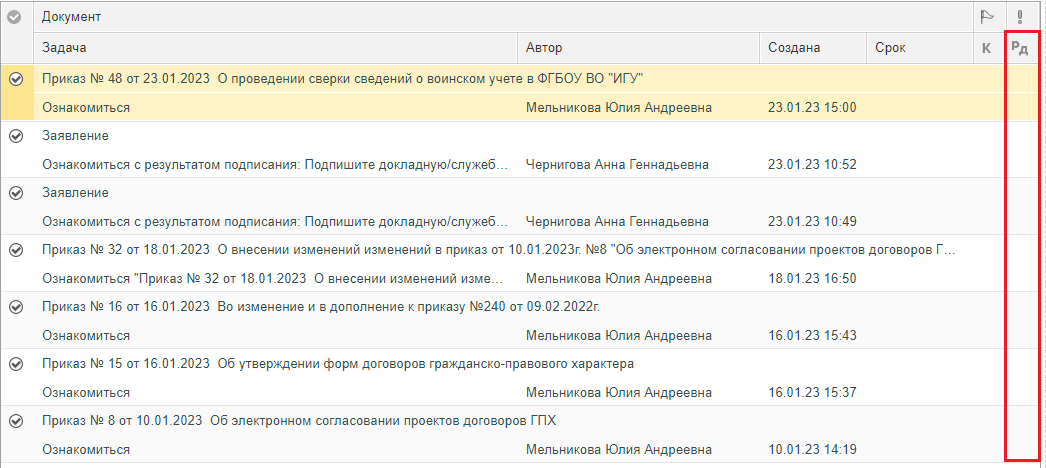Viewport: 1046px width, 468px height.
Task: Click the checkmark icon in the table header
Action: point(15,17)
